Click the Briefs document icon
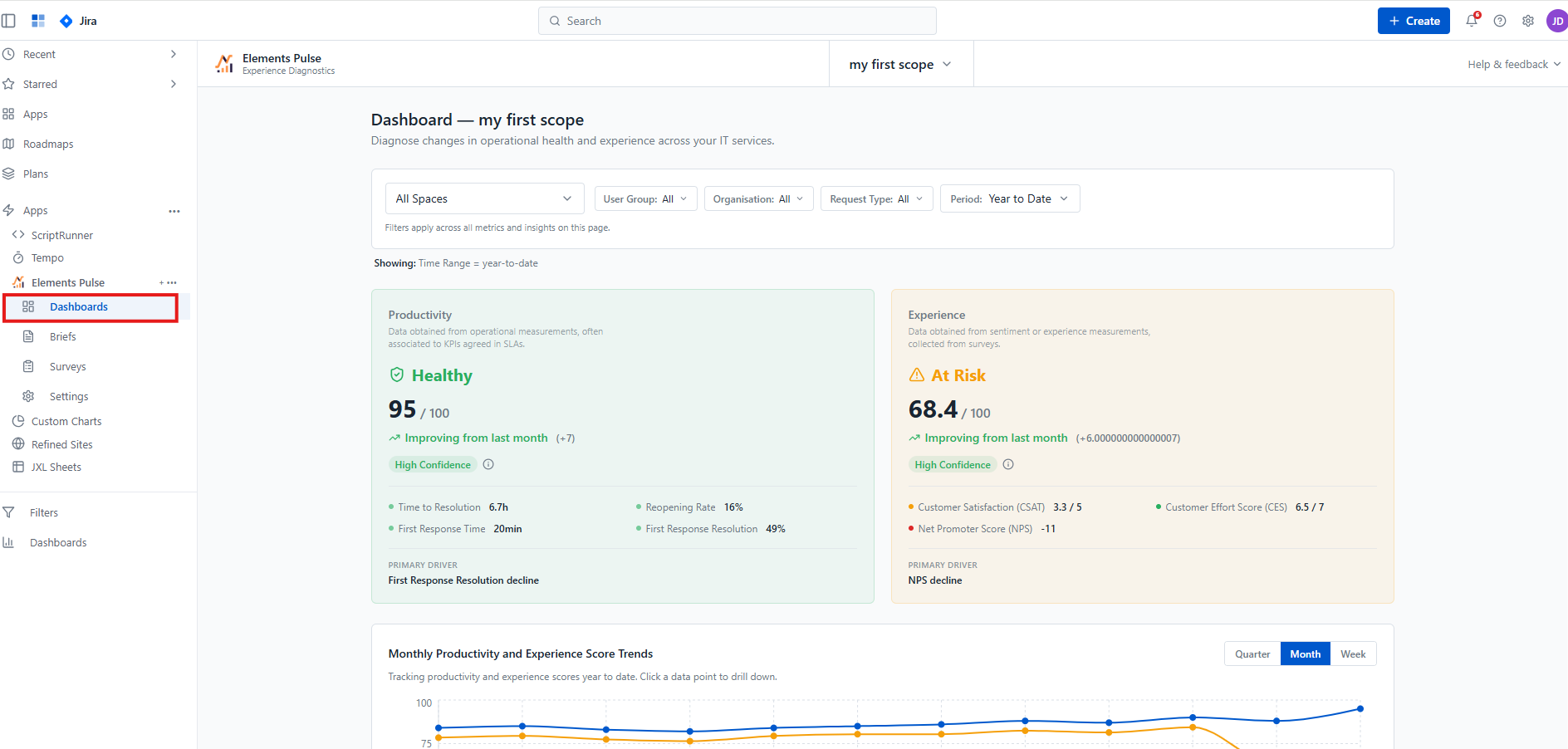The image size is (1568, 749). click(28, 336)
